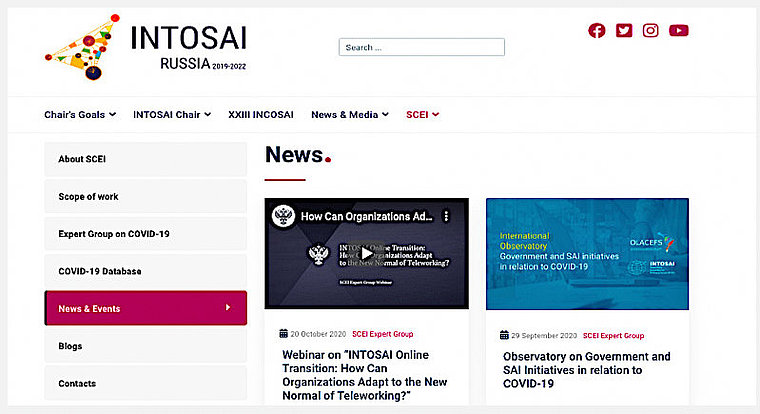The image size is (760, 414).
Task: Open the Instagram social icon
Action: (650, 31)
